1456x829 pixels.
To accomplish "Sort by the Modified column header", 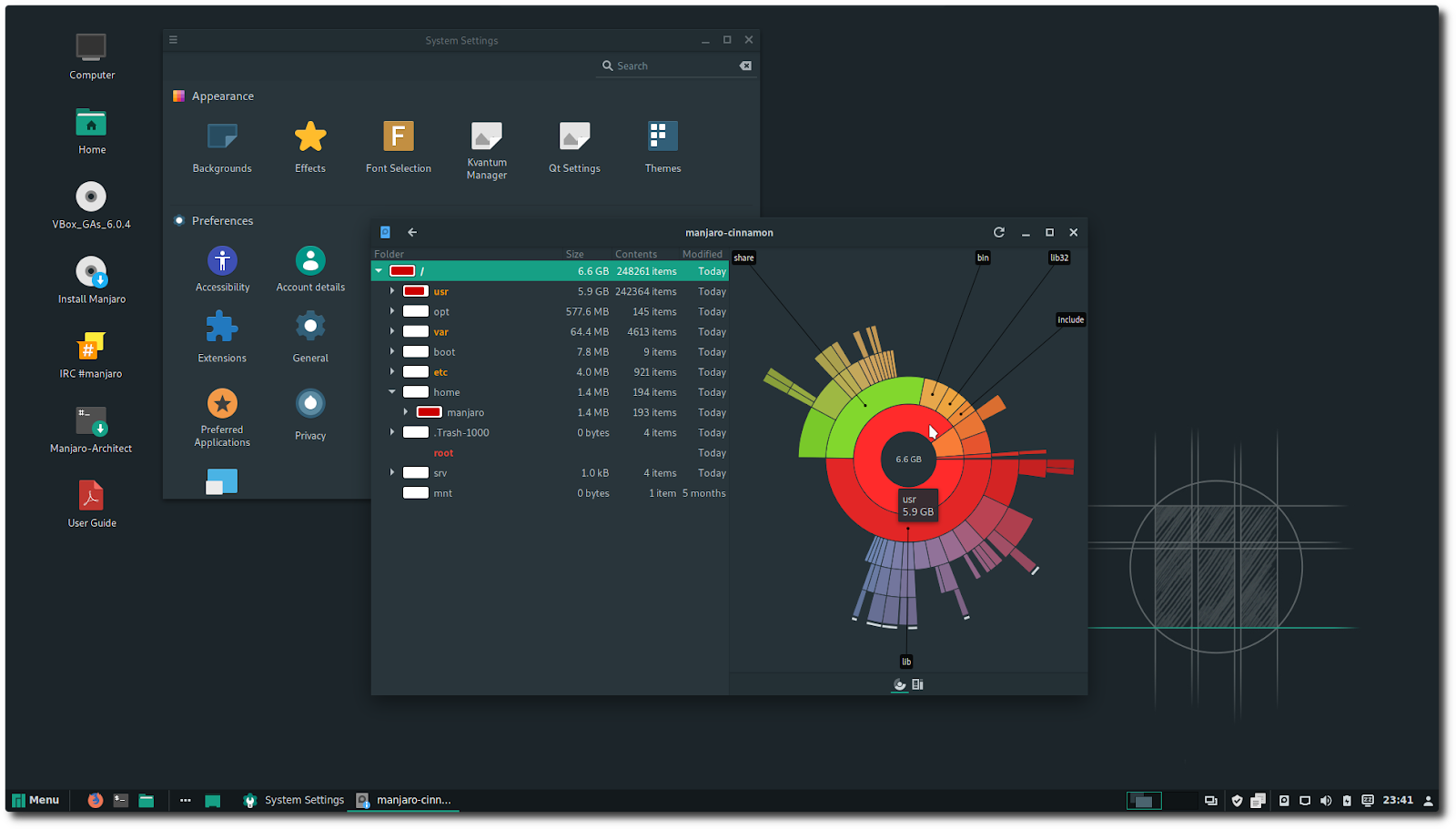I will (x=702, y=254).
